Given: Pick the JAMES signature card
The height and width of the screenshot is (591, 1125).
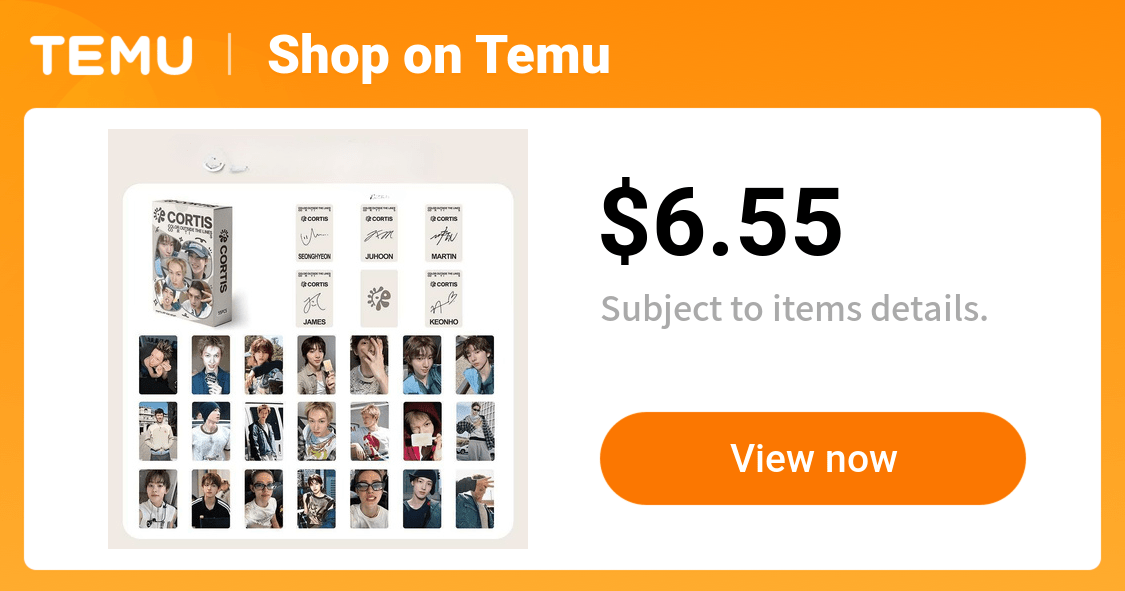Looking at the screenshot, I should point(314,298).
